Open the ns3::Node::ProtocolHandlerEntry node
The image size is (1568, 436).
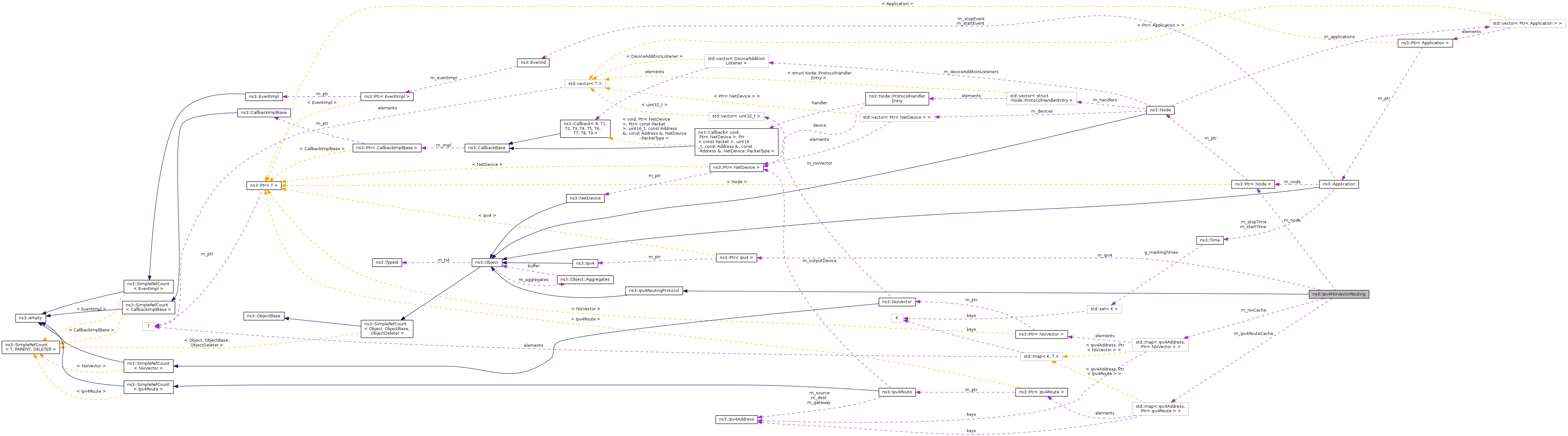pyautogui.click(x=897, y=98)
